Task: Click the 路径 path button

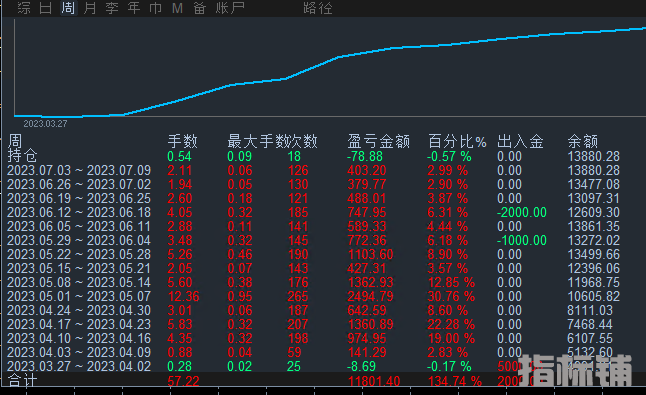Action: tap(318, 8)
